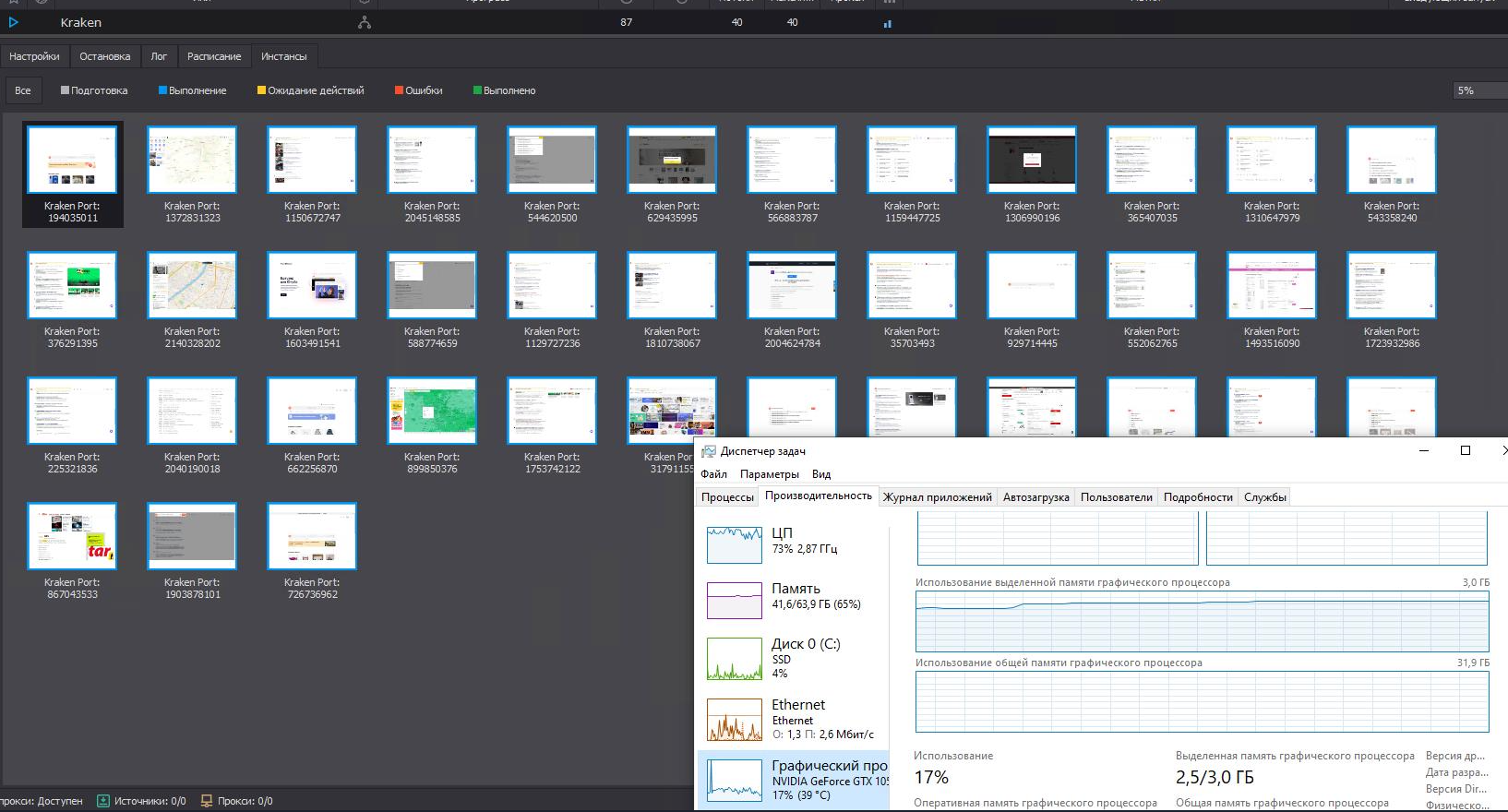Switch to the Автозагрузка tab
This screenshot has width=1508, height=812.
point(1035,497)
